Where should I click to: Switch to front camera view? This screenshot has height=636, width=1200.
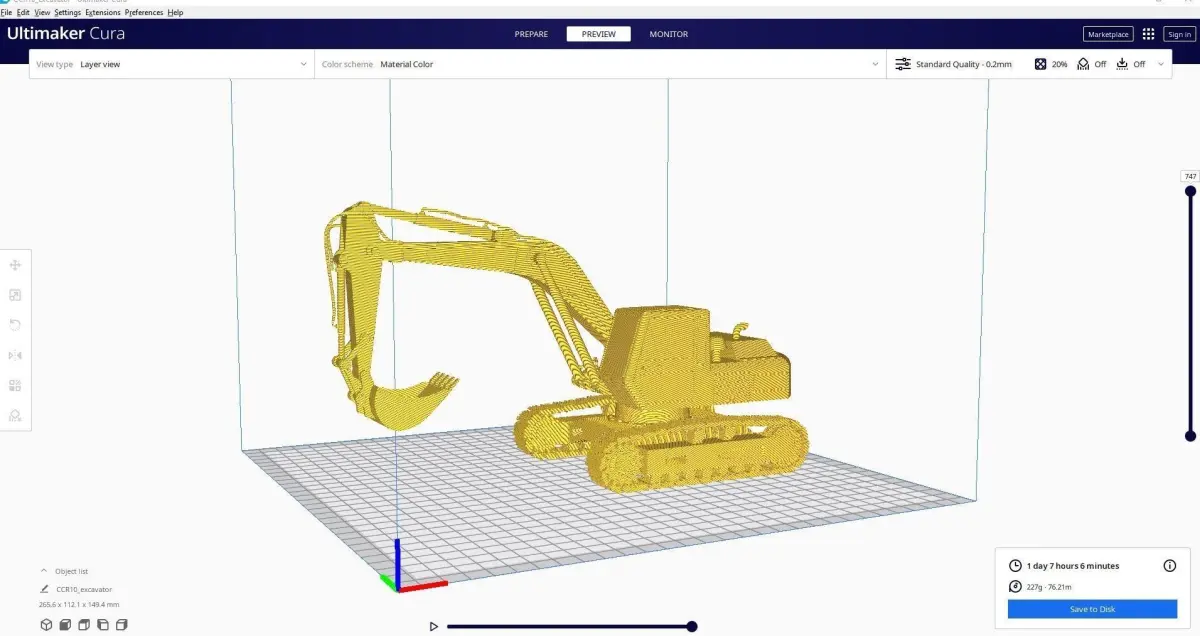tap(65, 625)
